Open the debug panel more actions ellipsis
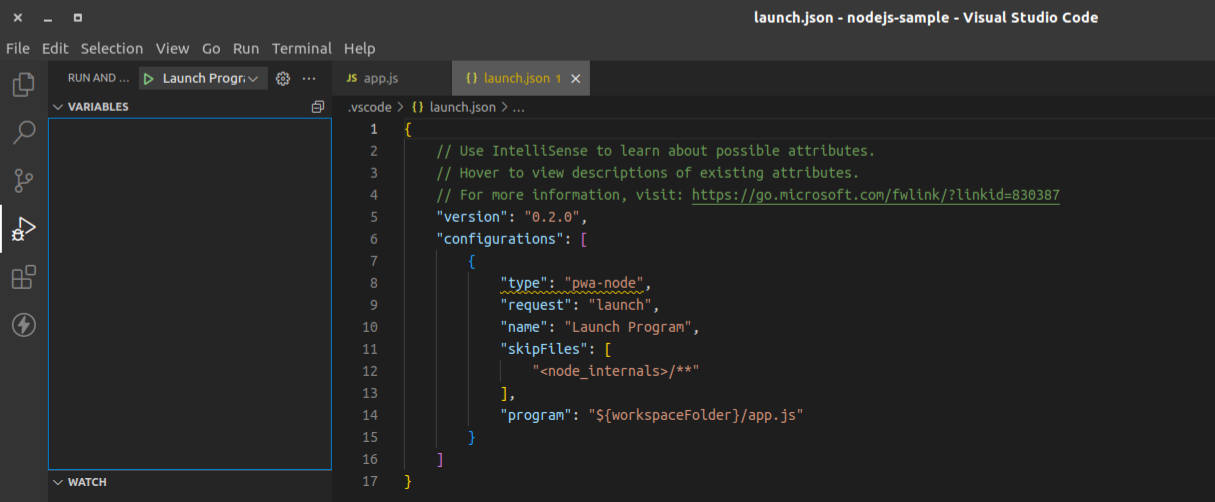 point(309,78)
